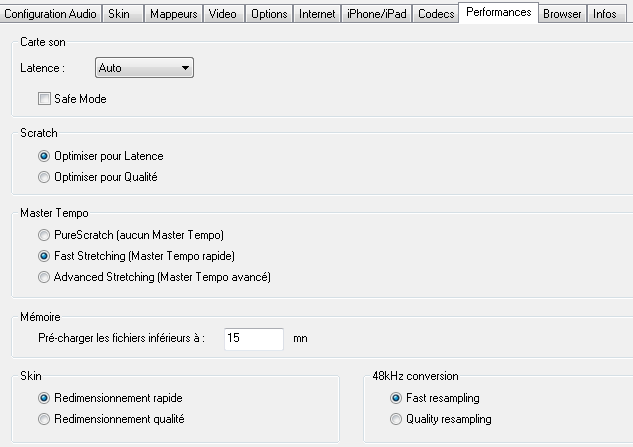Enable the Safe Mode checkbox
This screenshot has height=447, width=633.
(44, 99)
